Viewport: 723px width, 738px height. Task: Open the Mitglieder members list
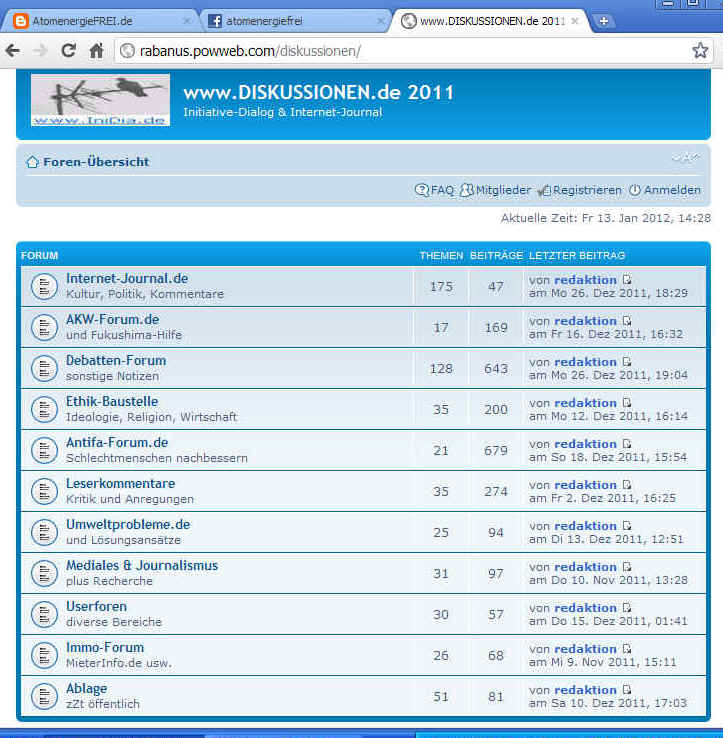tap(495, 190)
